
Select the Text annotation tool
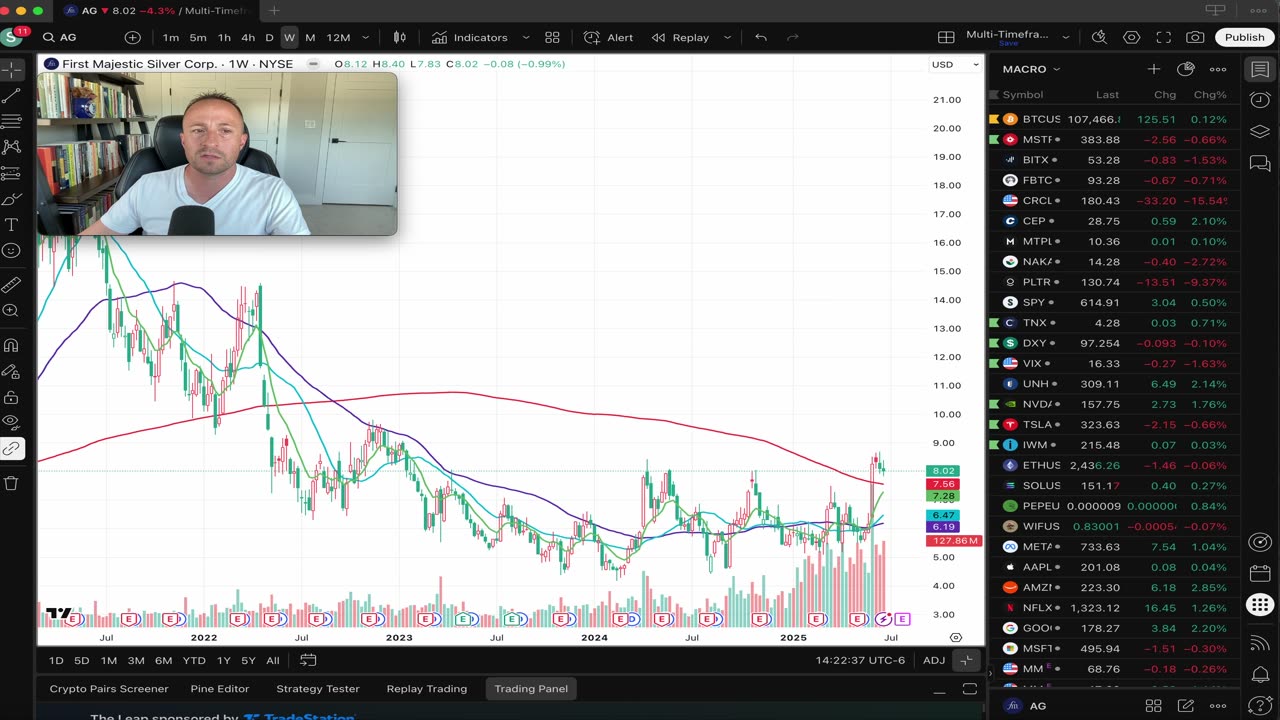click(12, 226)
